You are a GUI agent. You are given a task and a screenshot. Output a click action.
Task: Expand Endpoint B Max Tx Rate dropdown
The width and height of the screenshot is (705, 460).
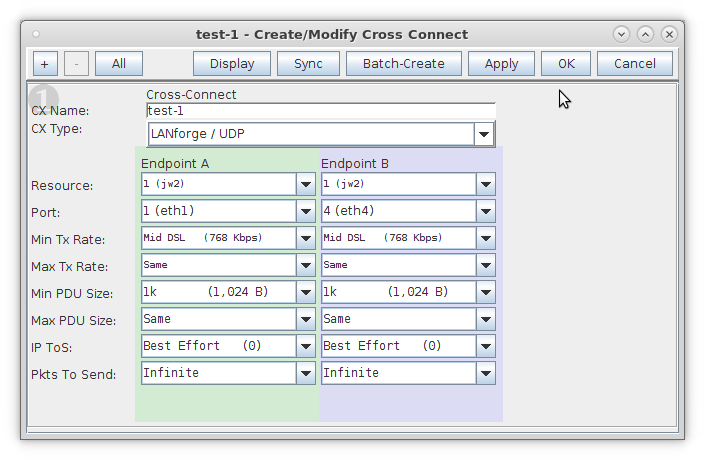(x=485, y=266)
